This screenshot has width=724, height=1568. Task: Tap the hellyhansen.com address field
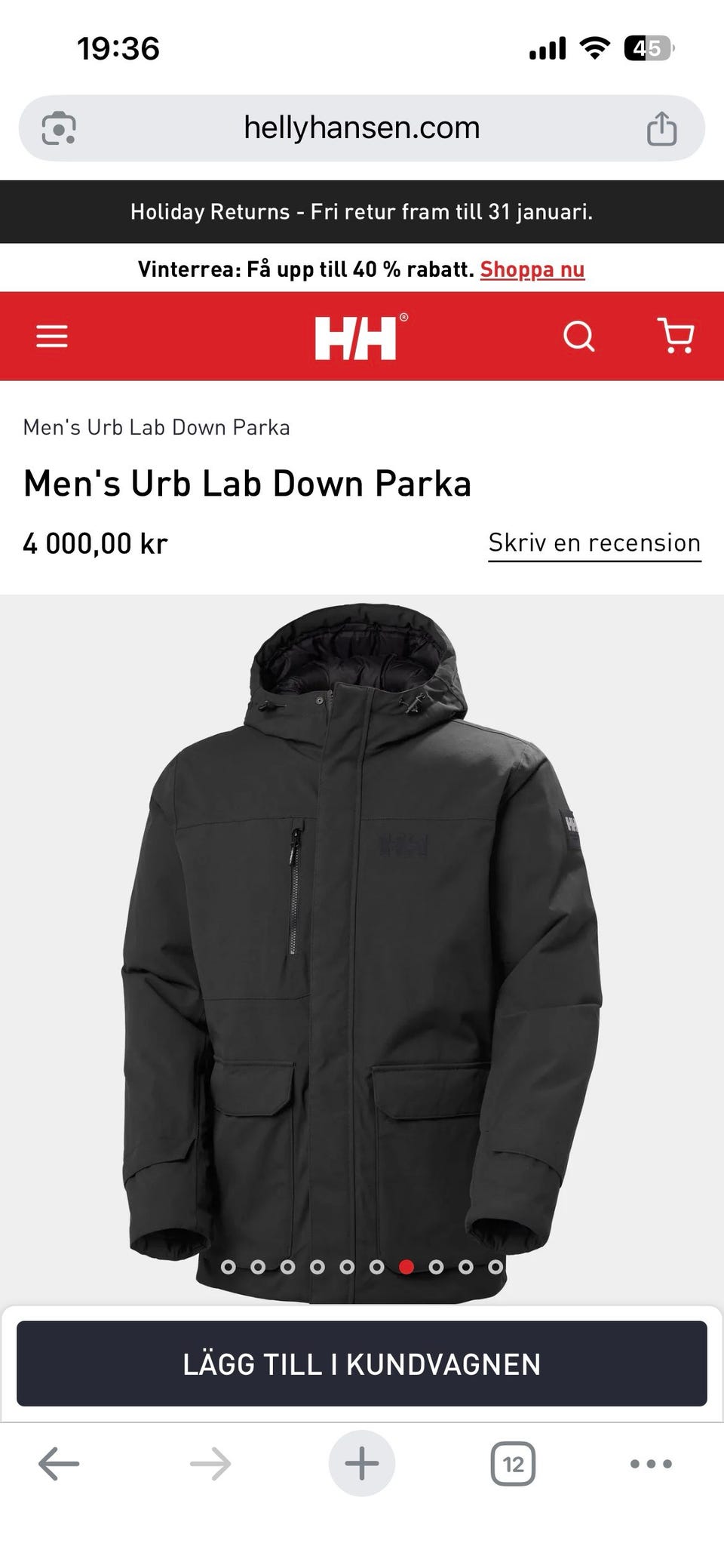(362, 128)
